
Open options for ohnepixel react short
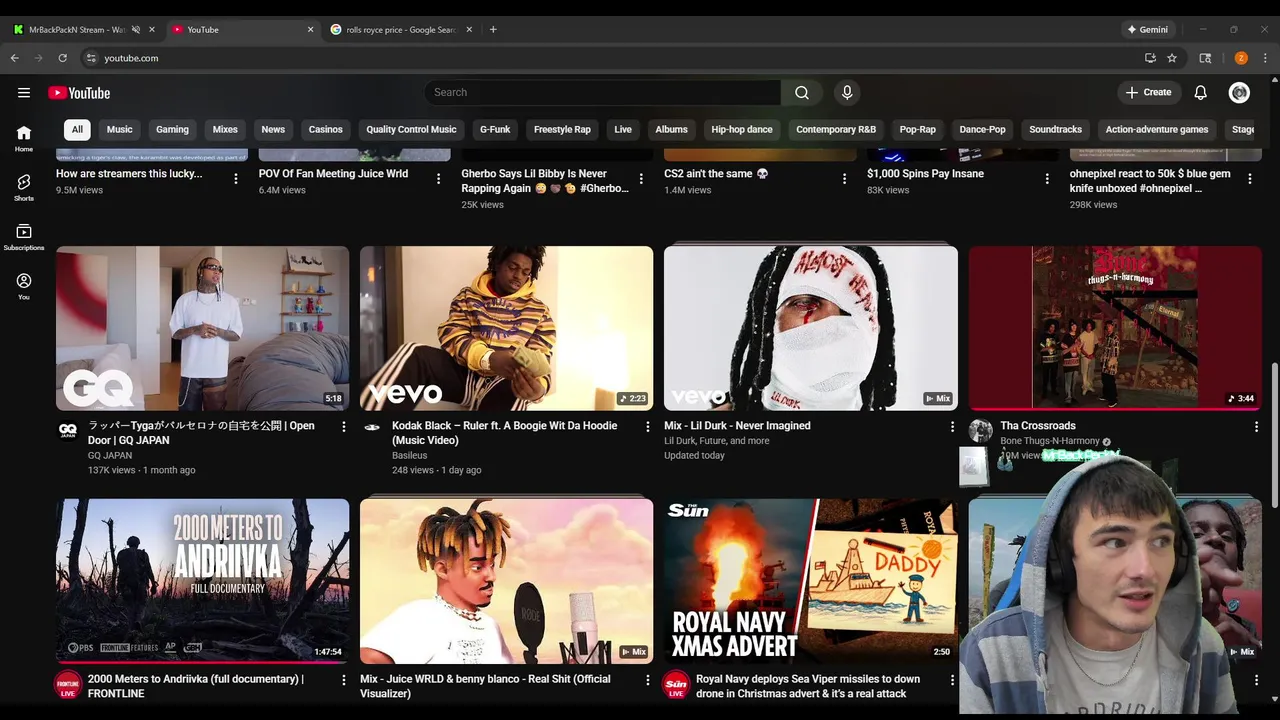(x=1249, y=179)
